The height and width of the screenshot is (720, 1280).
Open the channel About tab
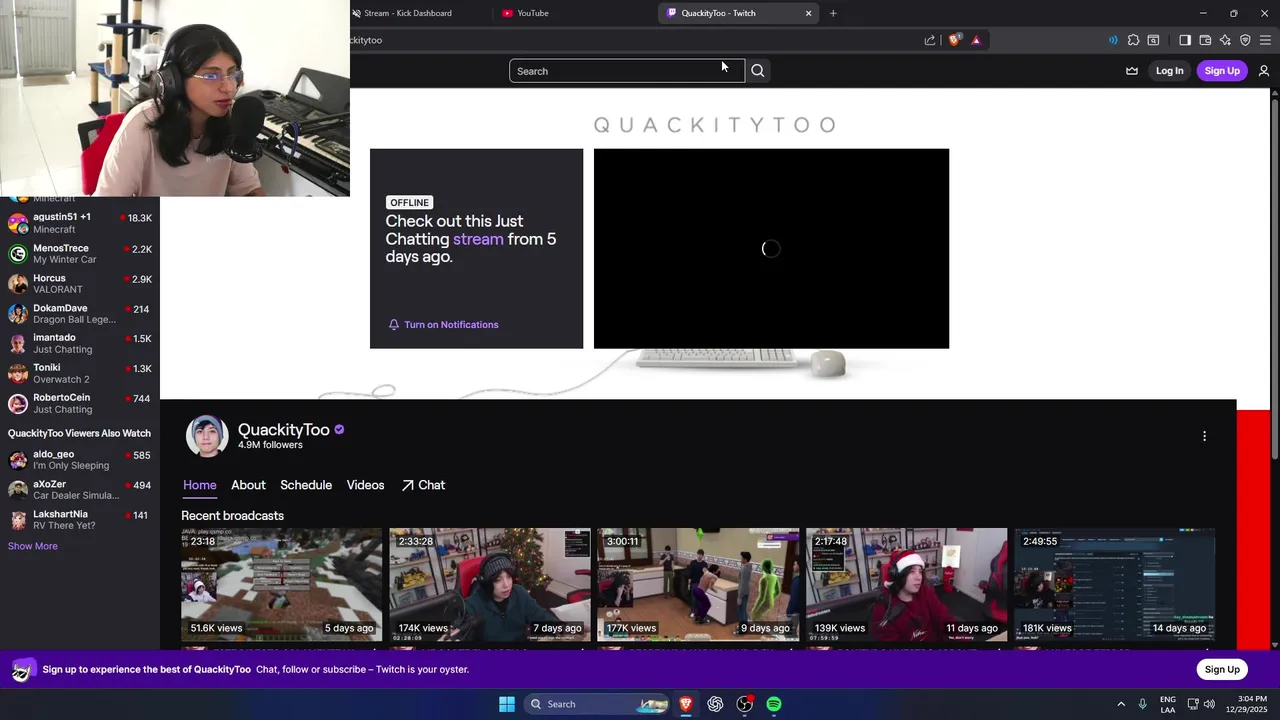tap(248, 485)
